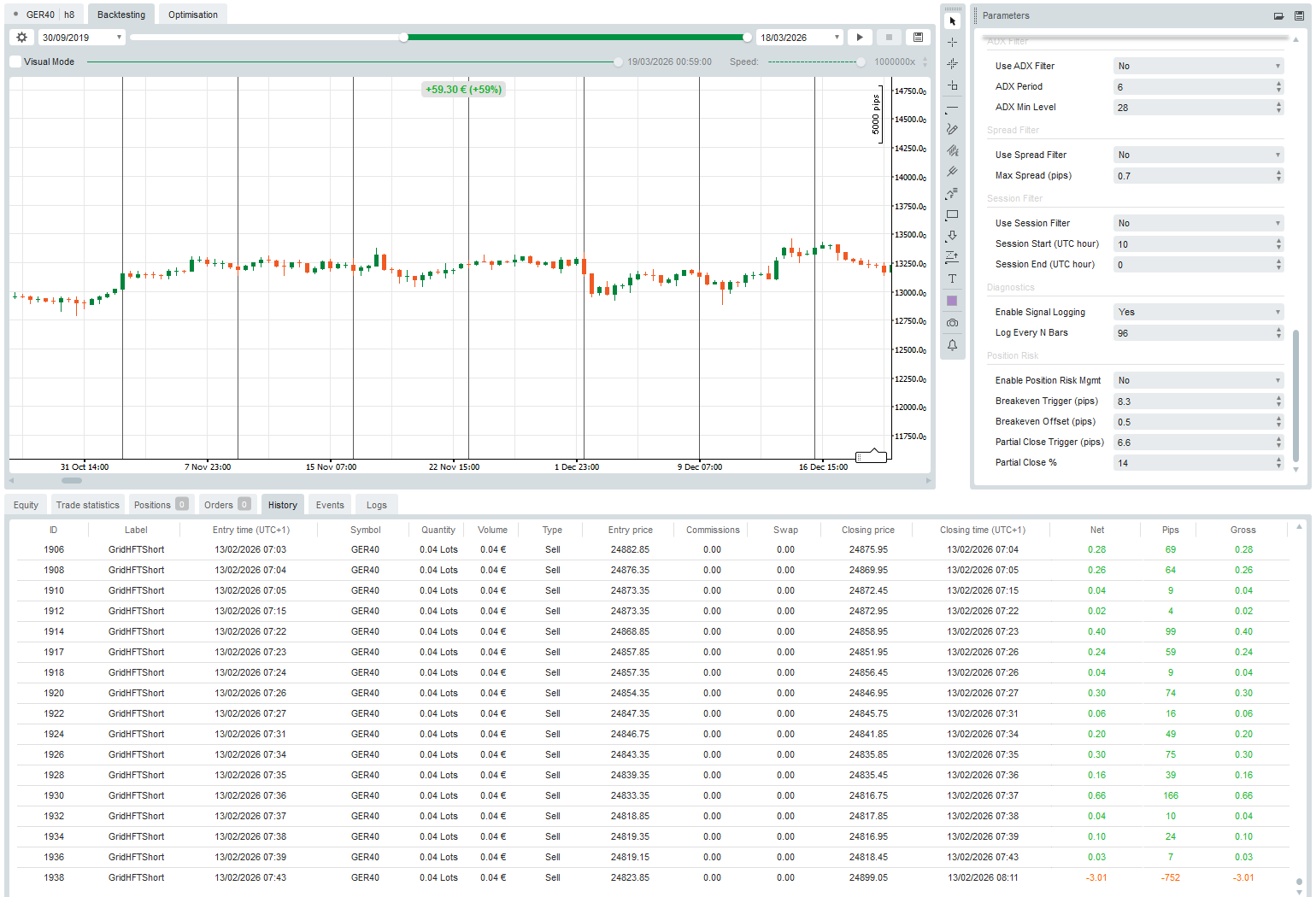Viewport: 1316px width, 897px height.
Task: Click the color swatch in the chart toolbar
Action: point(952,301)
